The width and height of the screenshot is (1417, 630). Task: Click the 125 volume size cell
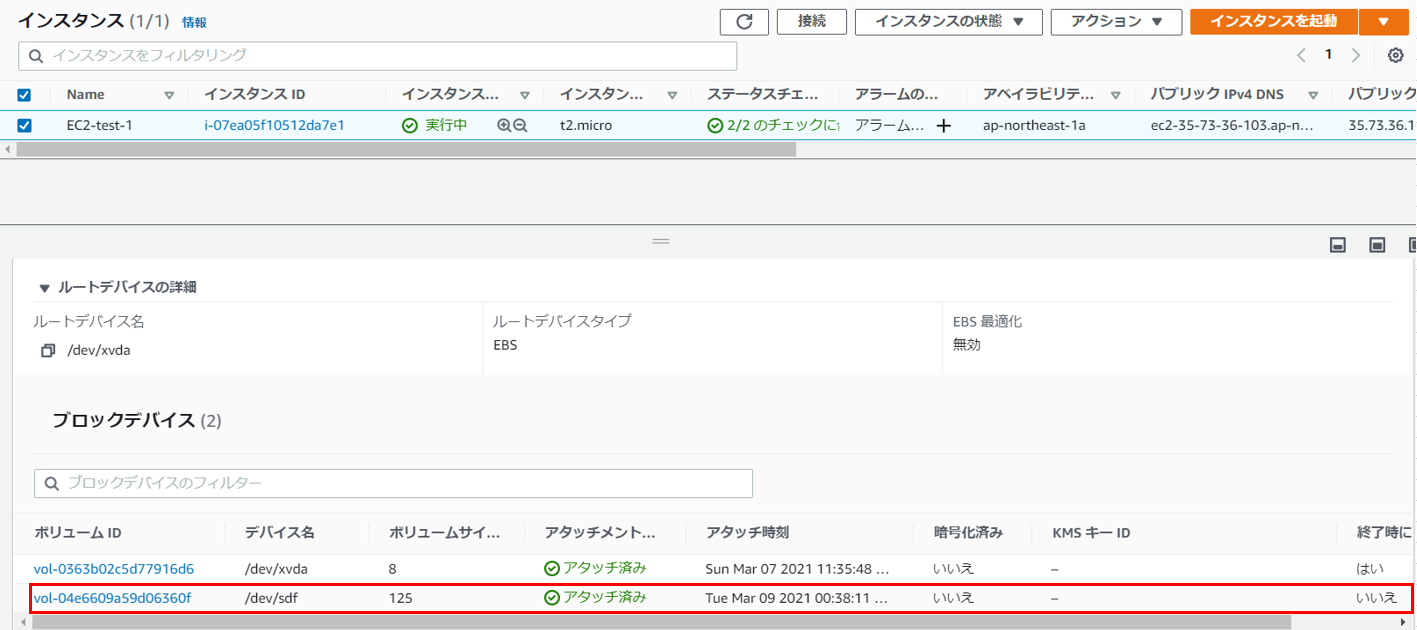click(x=401, y=599)
